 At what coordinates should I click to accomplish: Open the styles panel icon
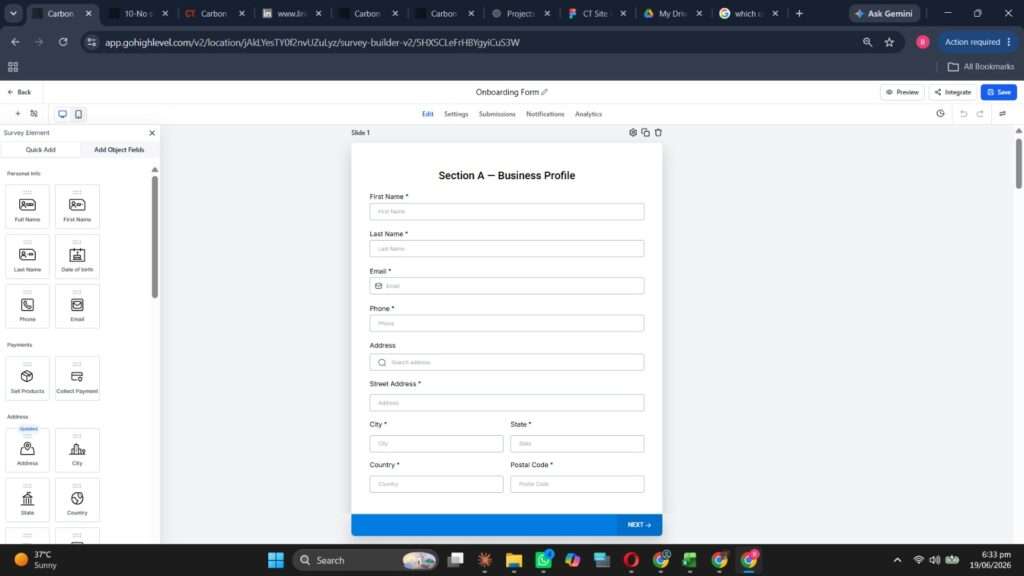click(x=1002, y=114)
